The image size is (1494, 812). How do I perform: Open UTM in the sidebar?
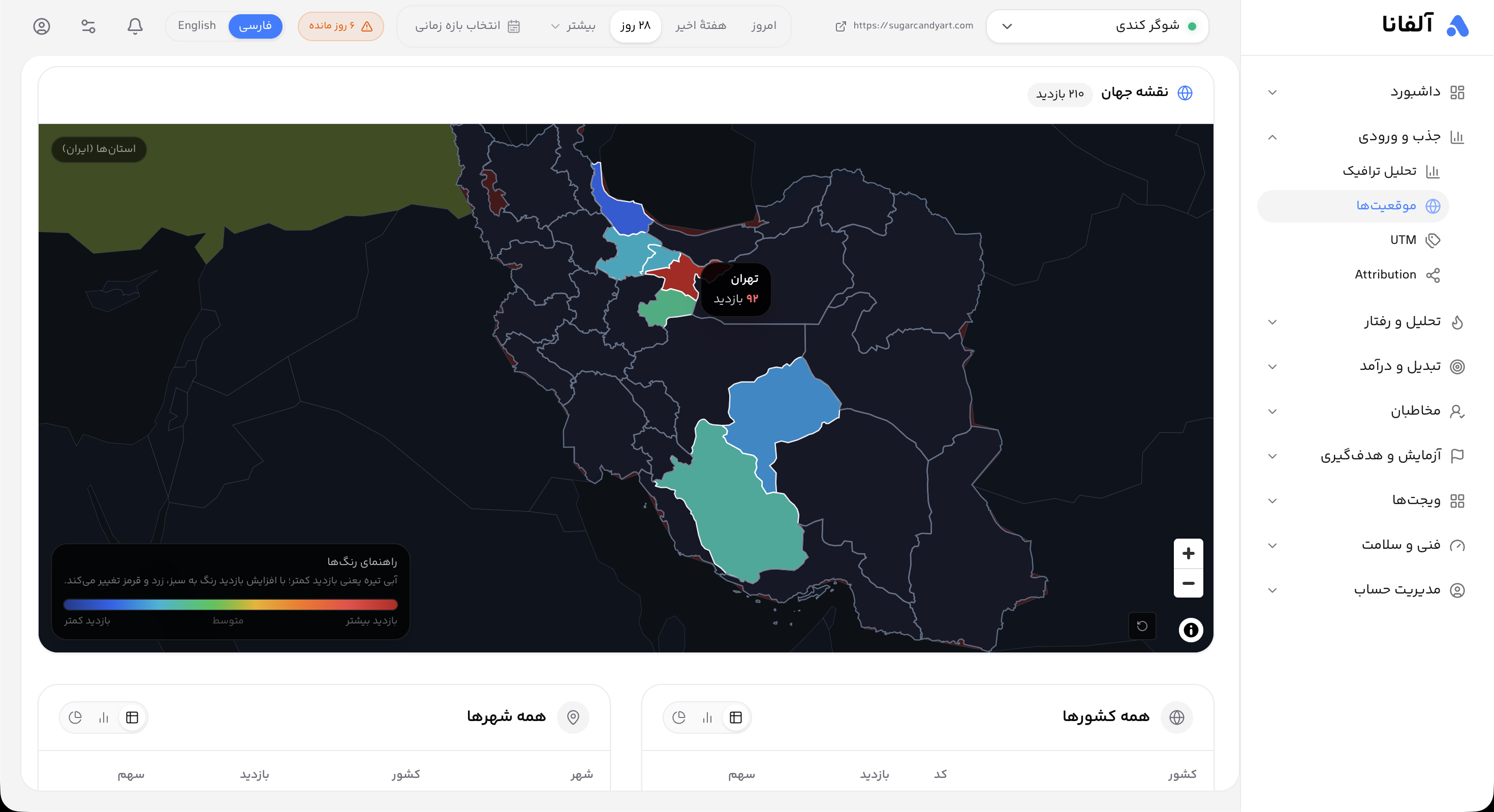pos(1353,241)
